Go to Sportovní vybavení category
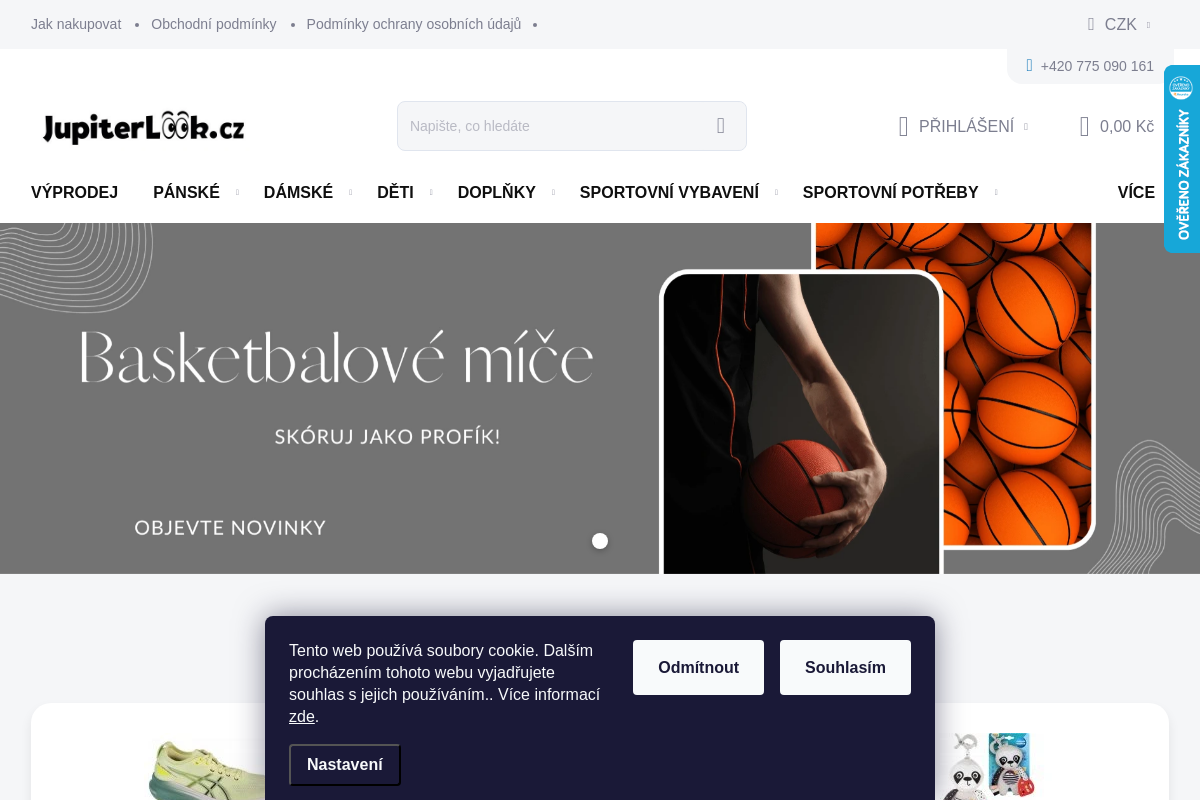The width and height of the screenshot is (1200, 800). pyautogui.click(x=669, y=192)
